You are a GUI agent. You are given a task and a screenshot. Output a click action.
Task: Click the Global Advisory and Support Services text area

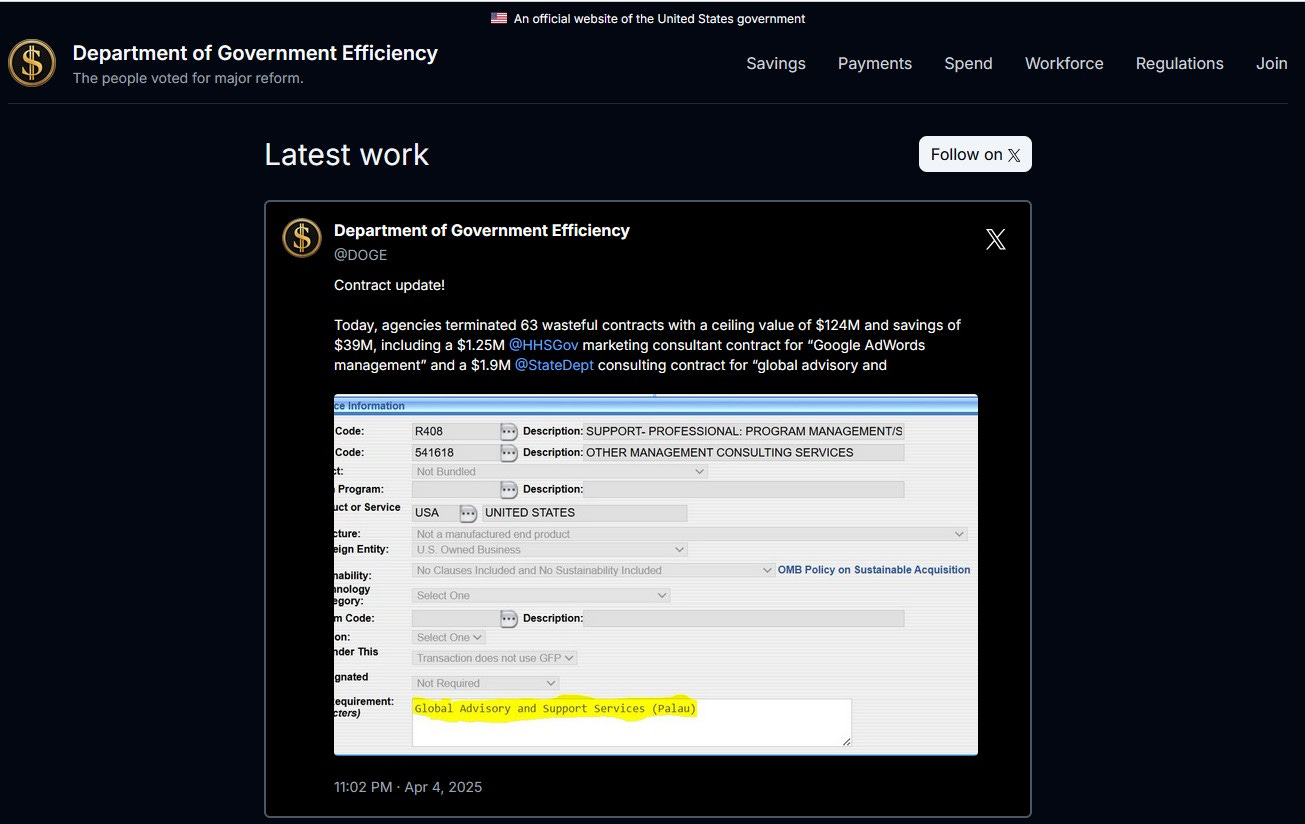tap(631, 722)
